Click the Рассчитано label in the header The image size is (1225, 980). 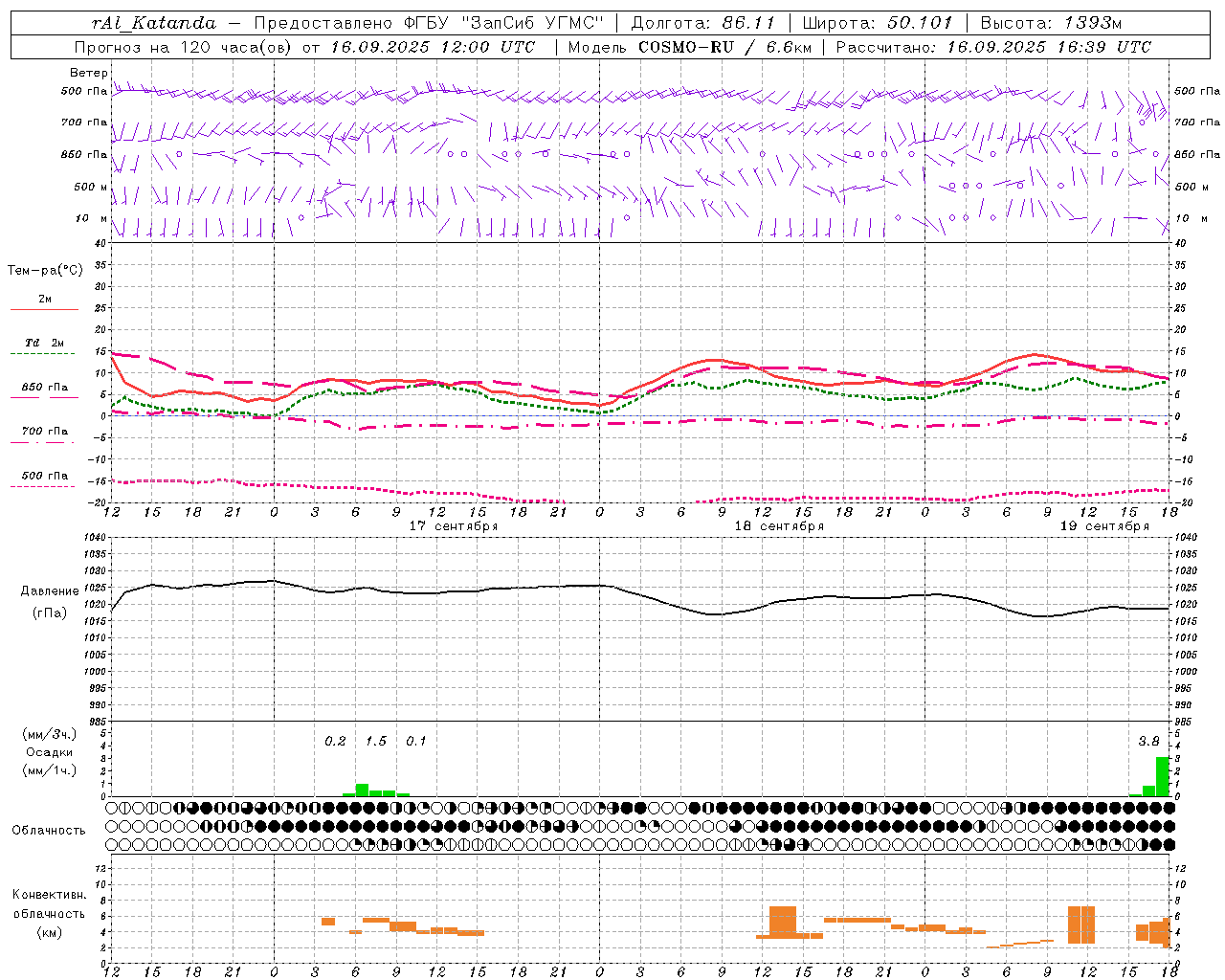(x=887, y=47)
